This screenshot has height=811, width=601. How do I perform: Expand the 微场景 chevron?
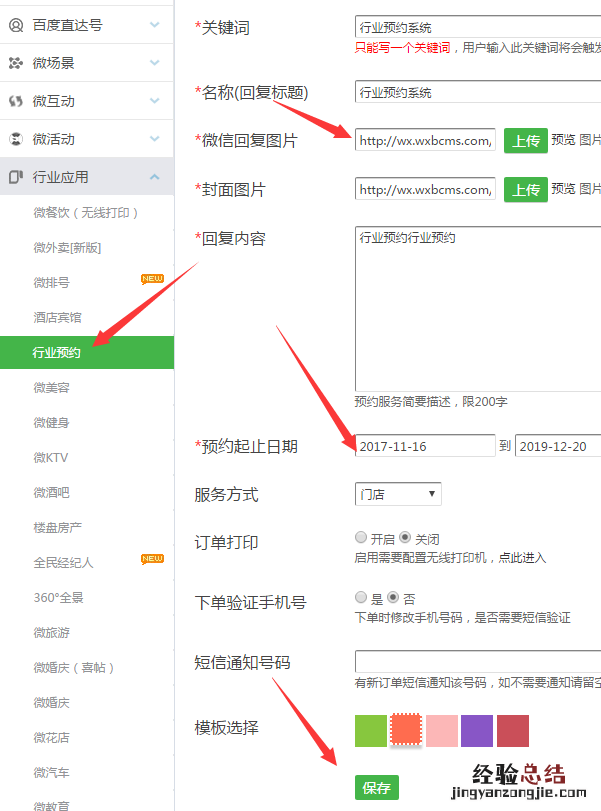pyautogui.click(x=154, y=63)
